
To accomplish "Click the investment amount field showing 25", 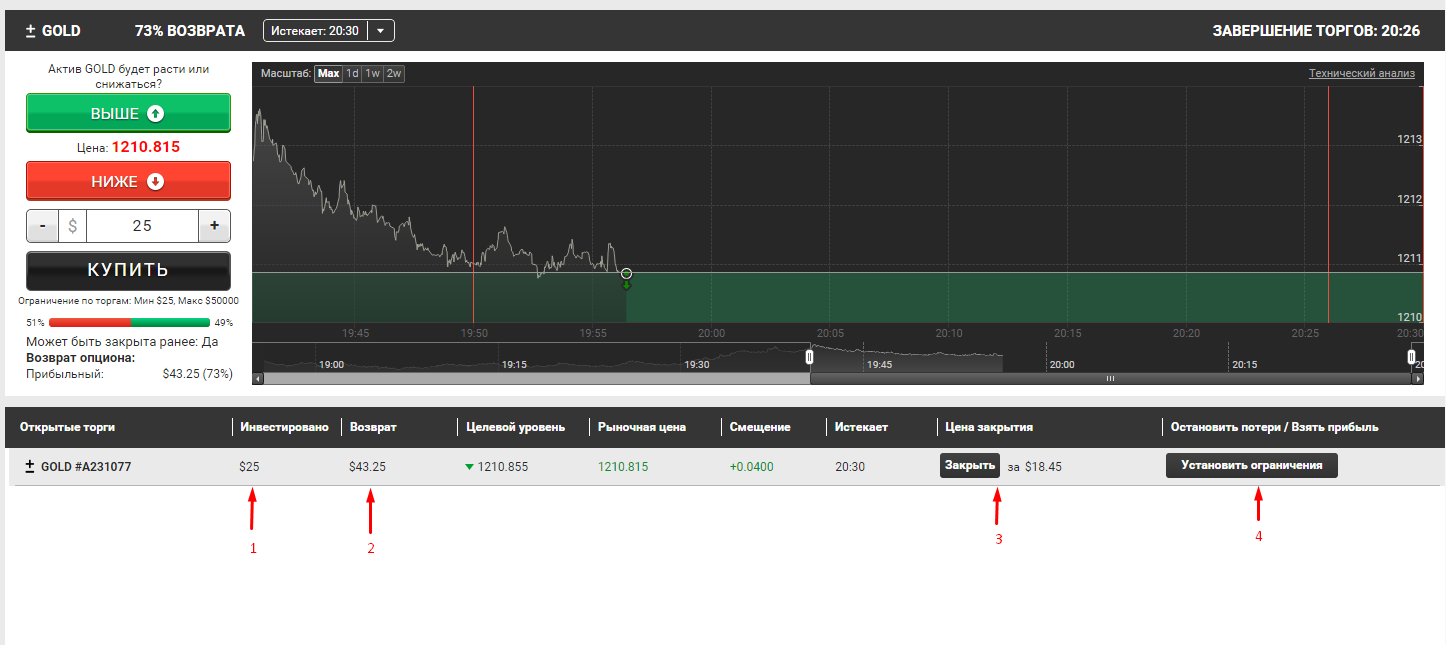I will pos(142,226).
